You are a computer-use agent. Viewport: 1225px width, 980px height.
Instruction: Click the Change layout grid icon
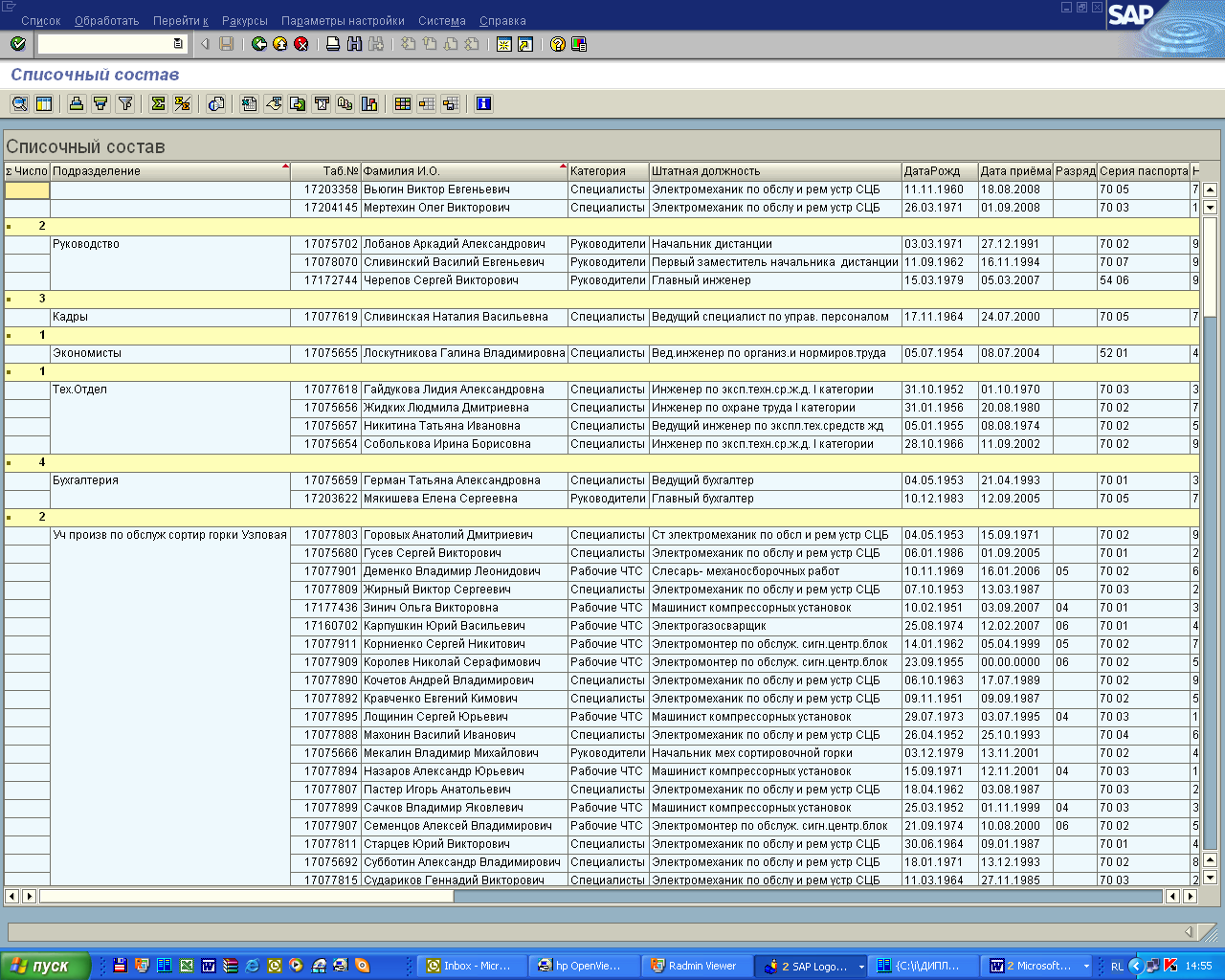coord(403,103)
